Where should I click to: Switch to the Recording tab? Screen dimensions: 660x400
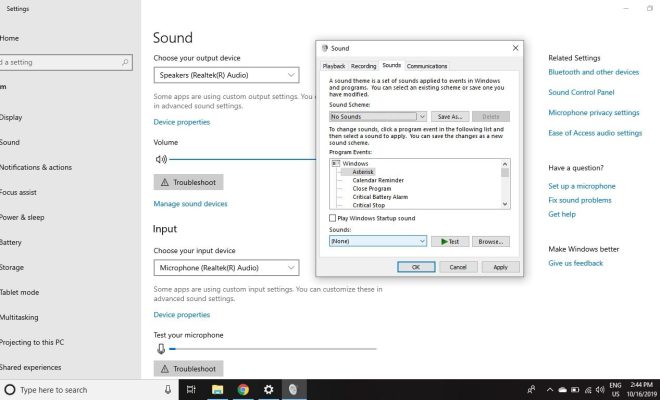point(363,66)
